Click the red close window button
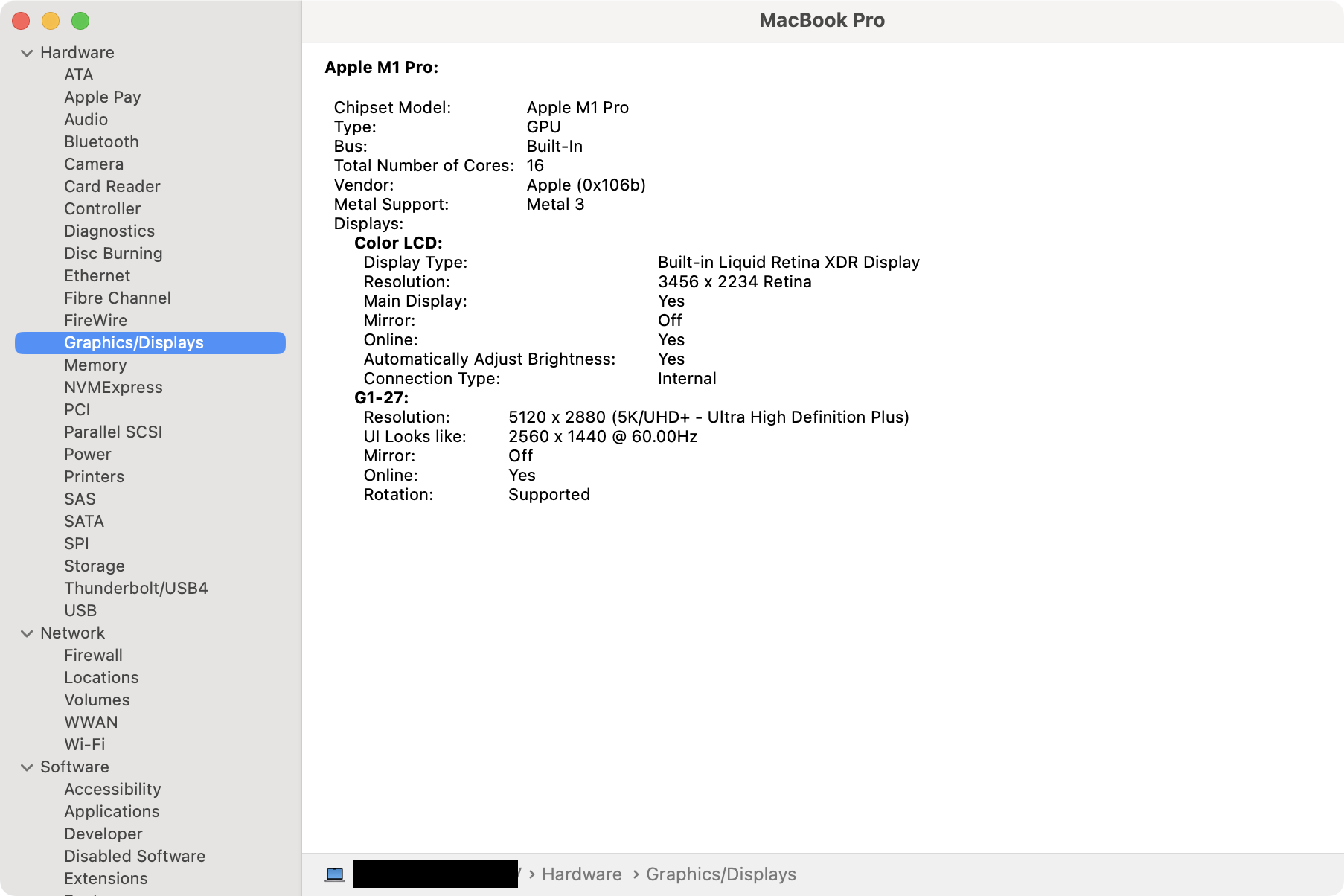Viewport: 1344px width, 896px height. point(21,21)
